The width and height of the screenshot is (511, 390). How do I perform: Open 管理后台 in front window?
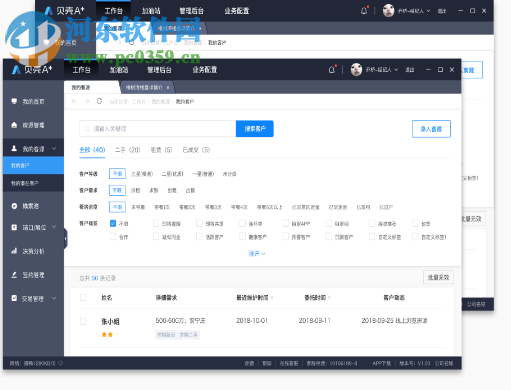159,70
